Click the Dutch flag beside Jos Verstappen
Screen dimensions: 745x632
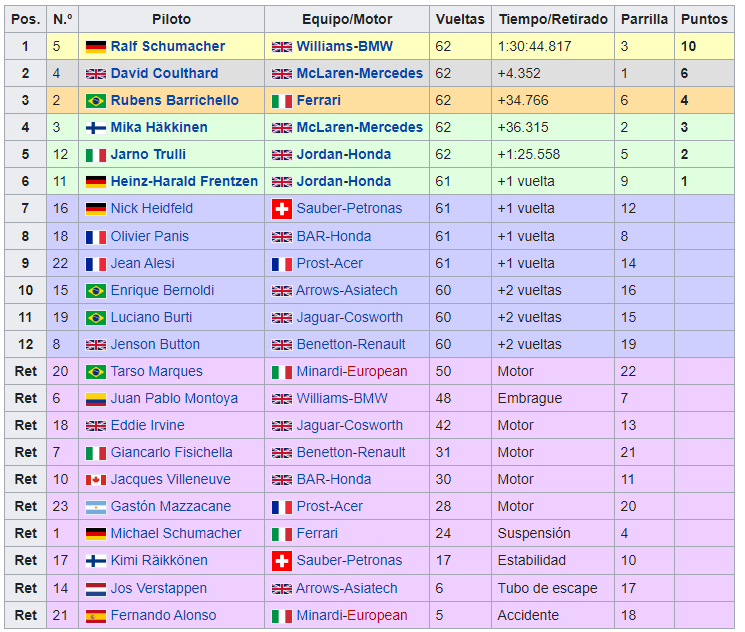pyautogui.click(x=96, y=588)
